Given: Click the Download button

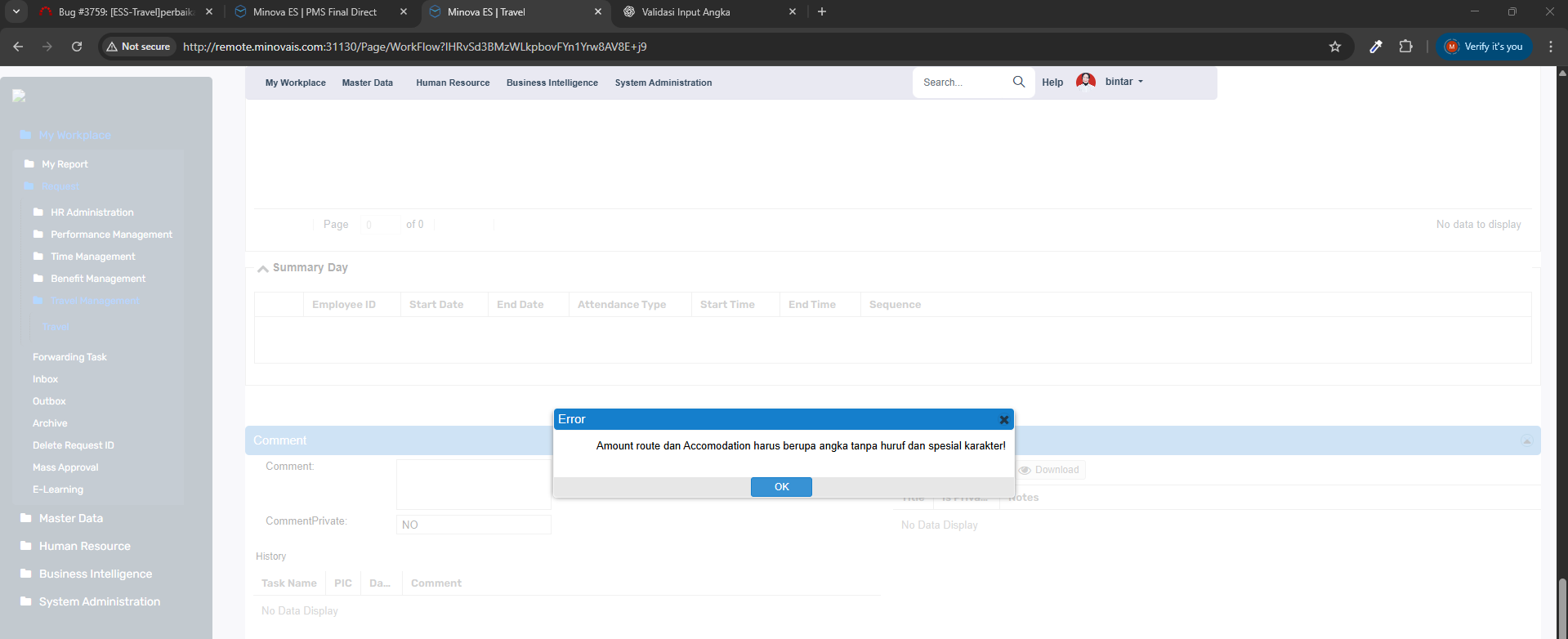Looking at the screenshot, I should point(1049,470).
